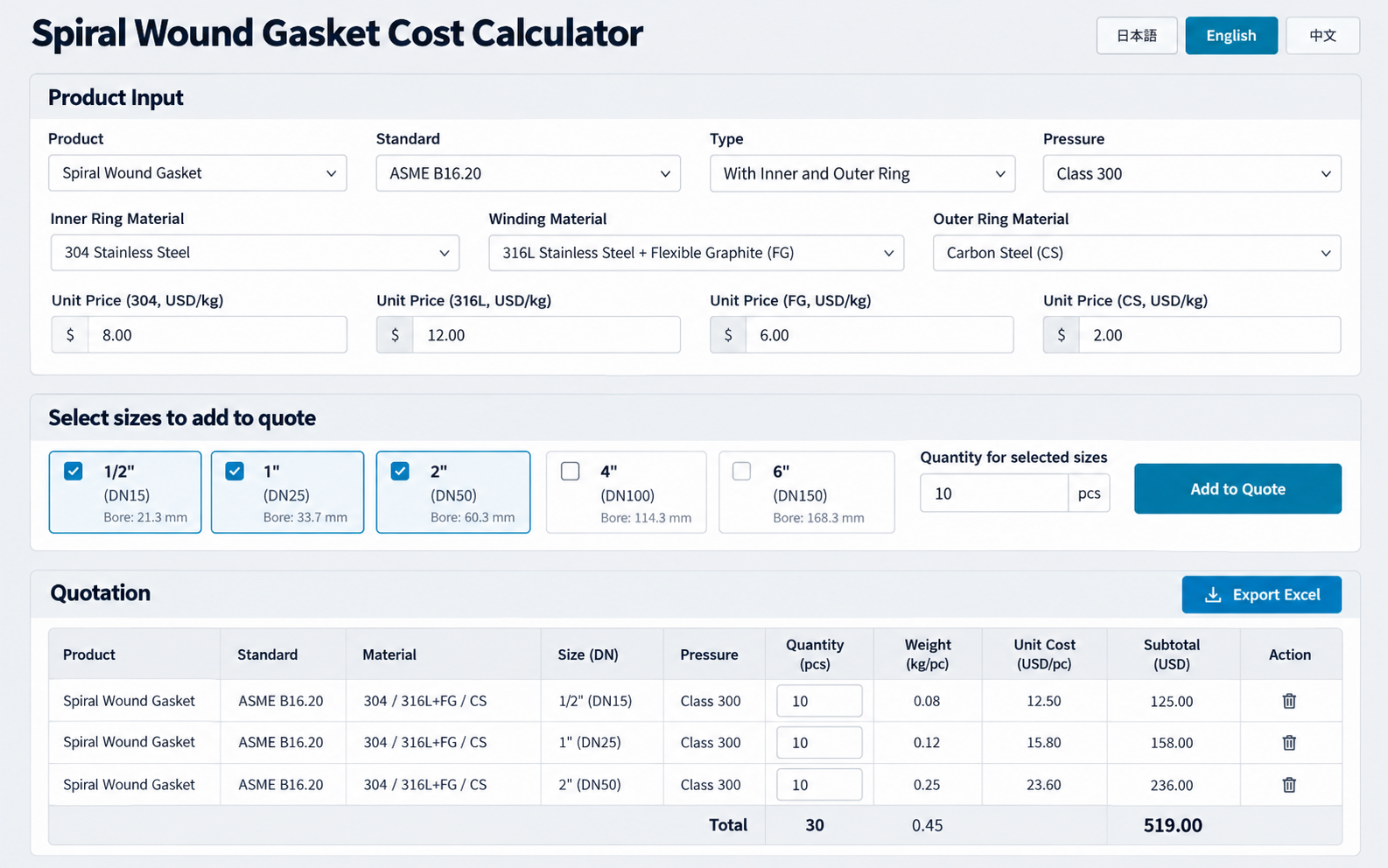Edit quantity in the 2" (DN50) row
The height and width of the screenshot is (868, 1388).
click(x=819, y=785)
